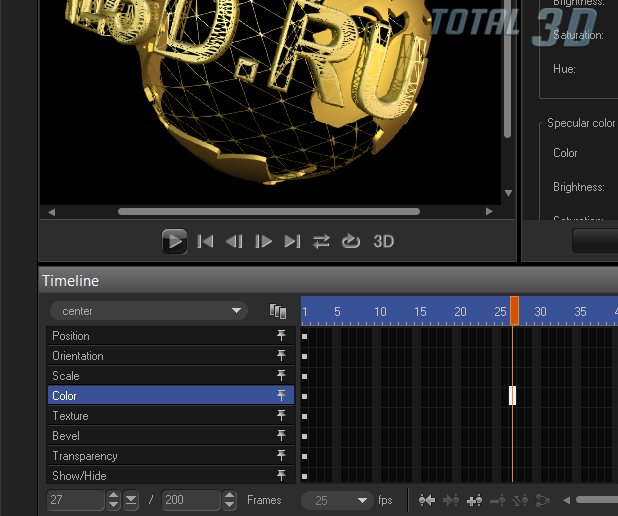618x516 pixels.
Task: Click the pin icon on Show/Hide row
Action: (281, 475)
